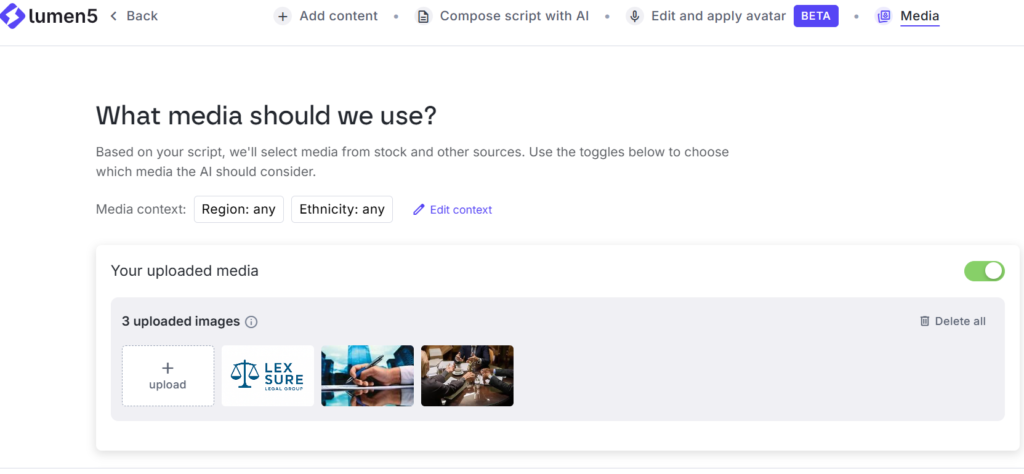This screenshot has width=1024, height=474.
Task: Disable the Your uploaded media toggle
Action: tap(984, 271)
